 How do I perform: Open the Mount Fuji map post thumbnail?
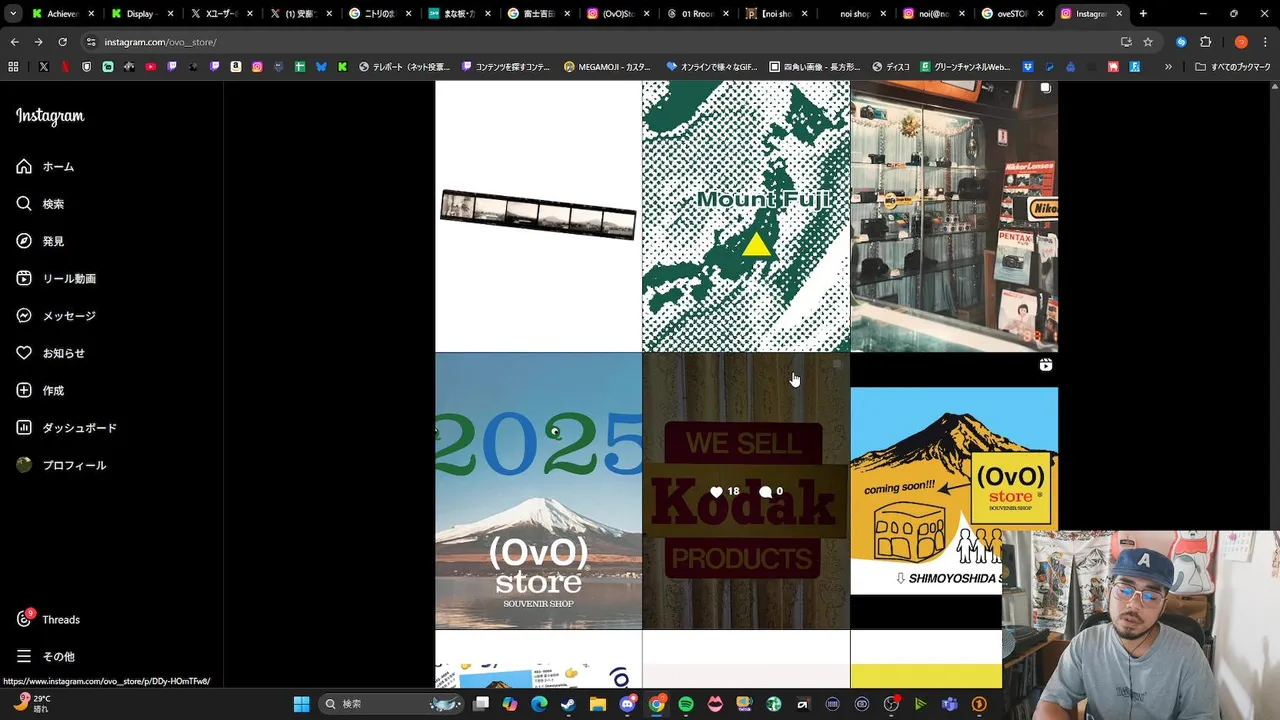pos(746,216)
